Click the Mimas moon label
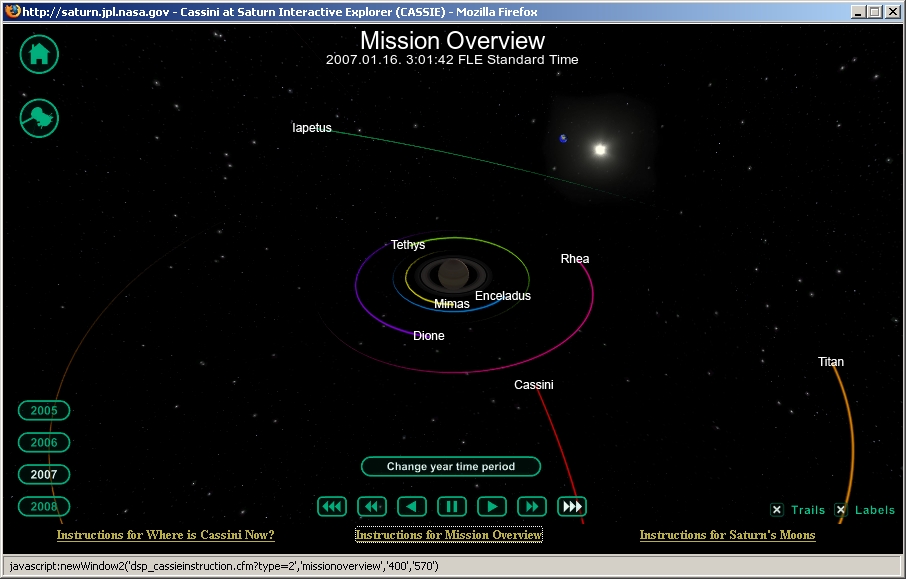This screenshot has width=906, height=579. tap(452, 304)
